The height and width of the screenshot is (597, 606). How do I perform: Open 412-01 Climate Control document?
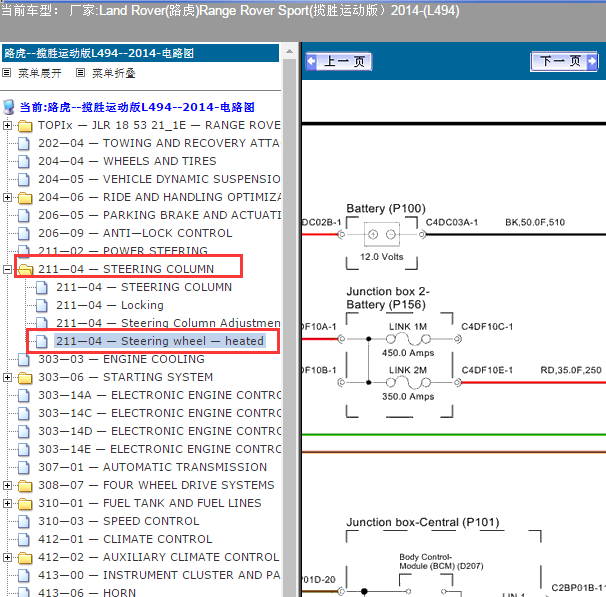point(125,539)
